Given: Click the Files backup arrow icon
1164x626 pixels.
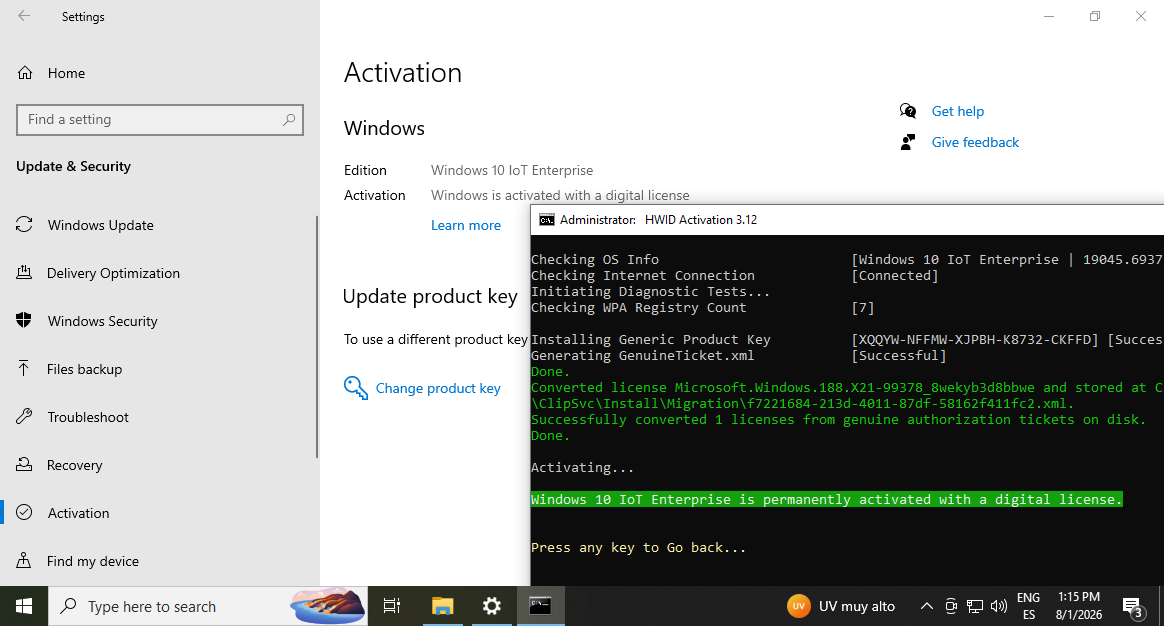Looking at the screenshot, I should pyautogui.click(x=24, y=368).
